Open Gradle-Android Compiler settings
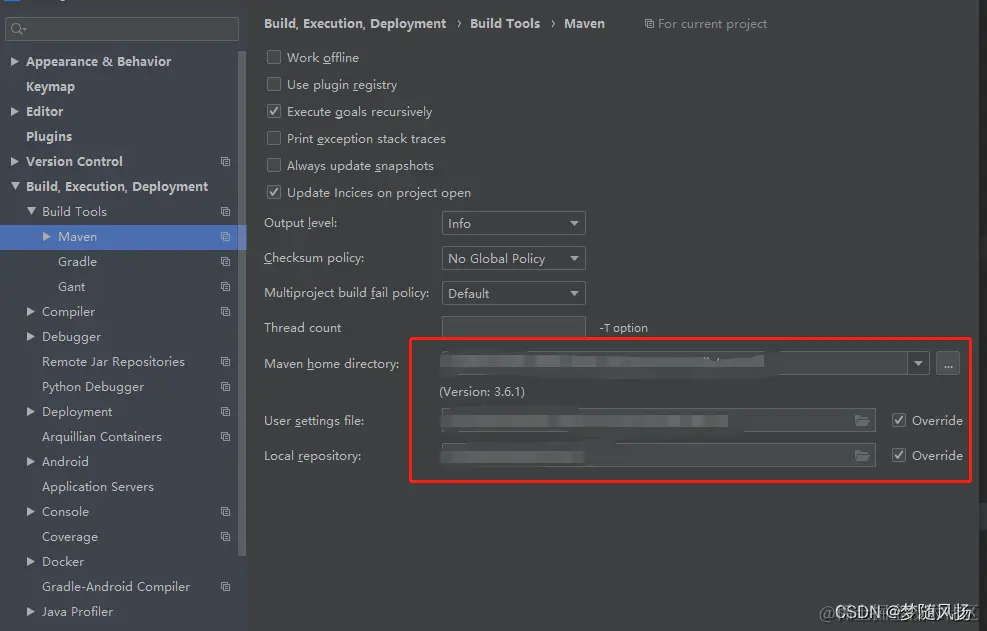This screenshot has width=987, height=631. [x=116, y=587]
